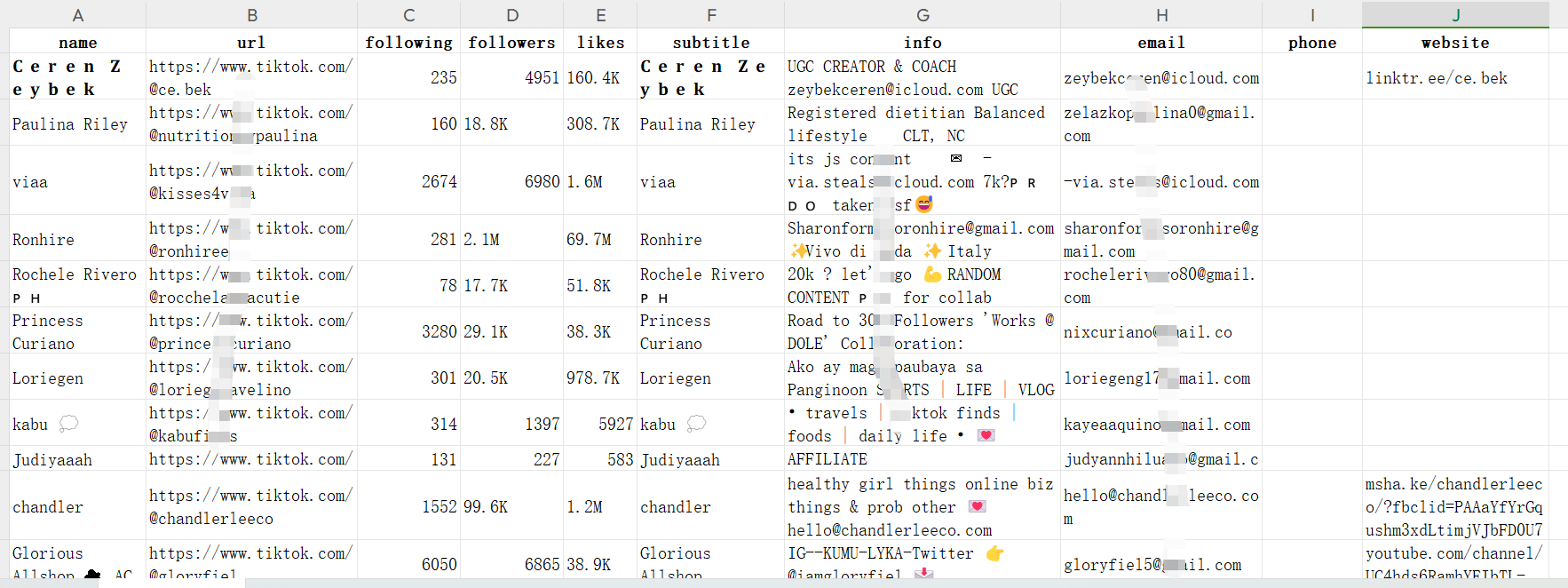The width and height of the screenshot is (1568, 588).
Task: Select the likes value 978.7K
Action: click(601, 377)
